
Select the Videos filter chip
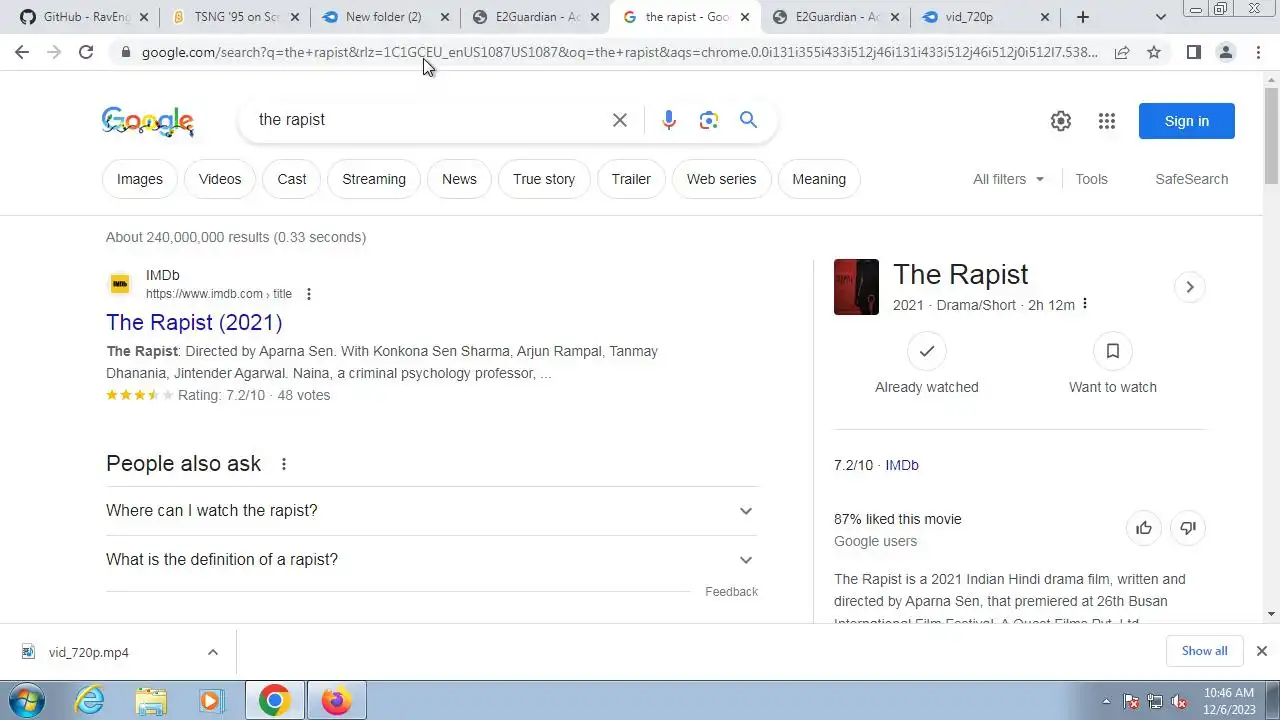coord(220,179)
